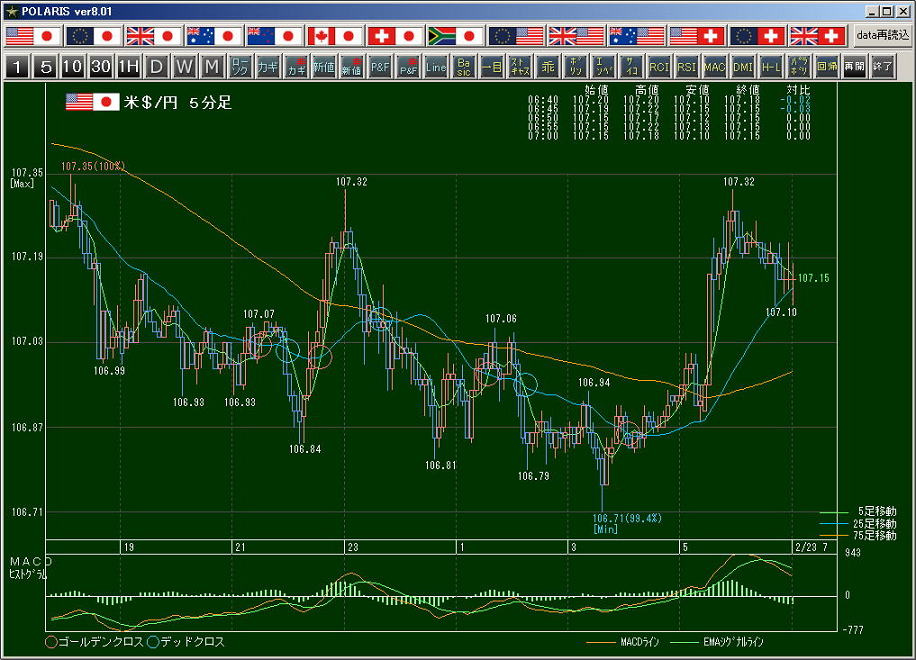Show the 一目 Ichimoku chart

tap(491, 67)
